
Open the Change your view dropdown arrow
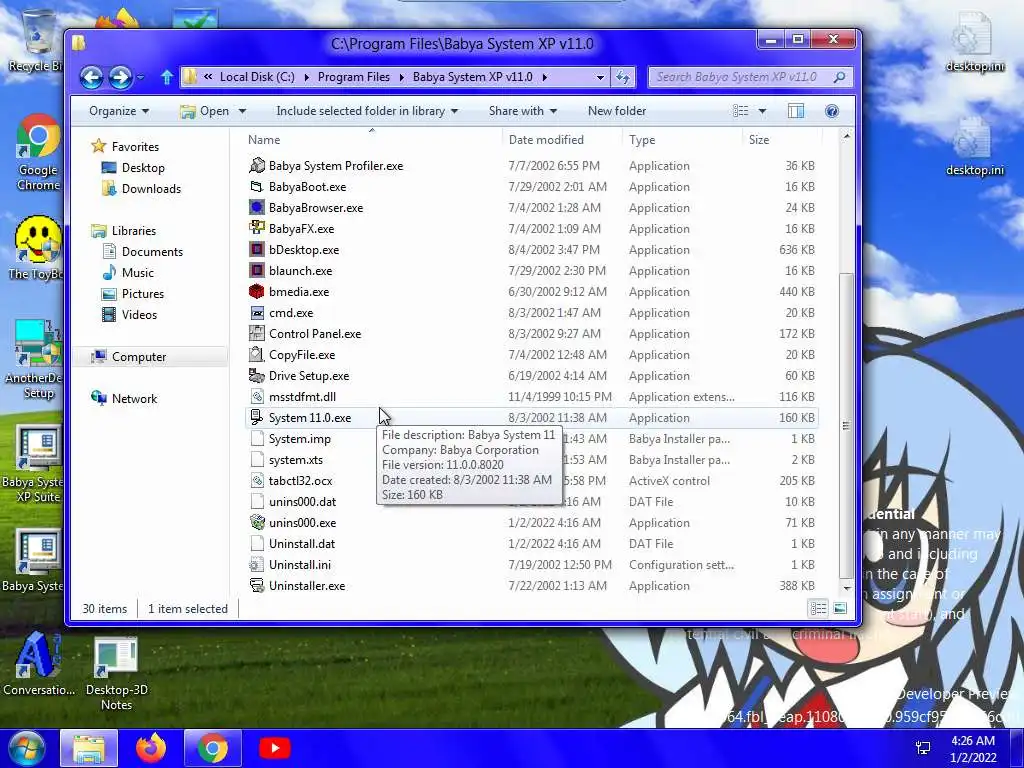coord(762,111)
